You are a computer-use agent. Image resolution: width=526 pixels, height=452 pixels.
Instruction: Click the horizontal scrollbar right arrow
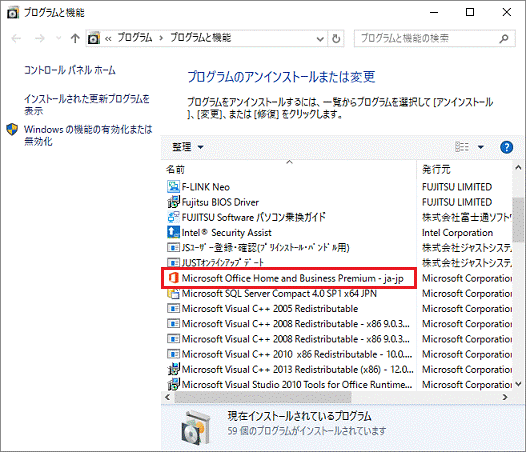point(505,397)
